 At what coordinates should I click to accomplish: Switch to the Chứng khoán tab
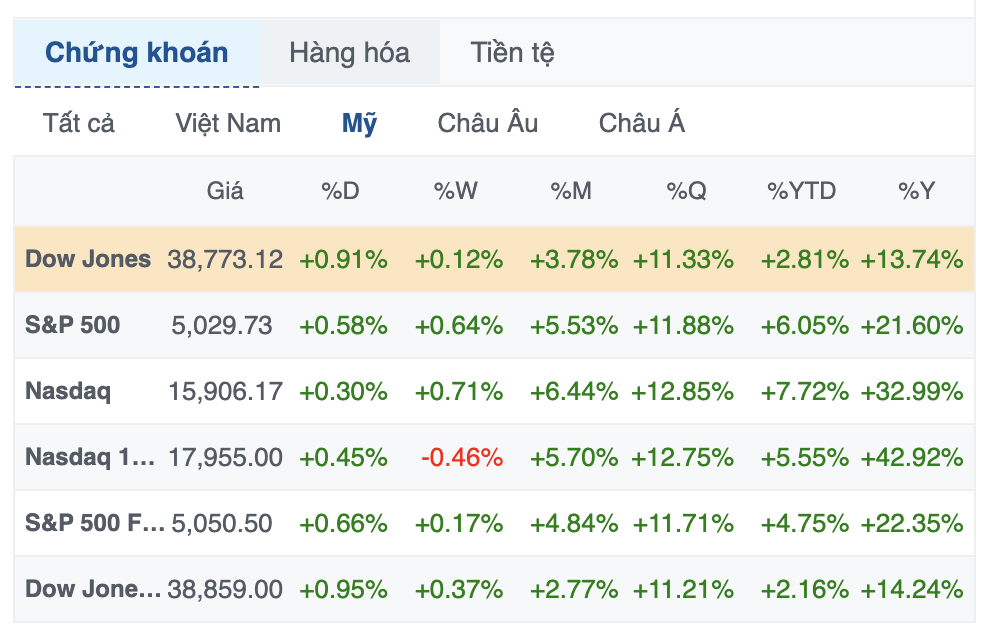[x=136, y=53]
